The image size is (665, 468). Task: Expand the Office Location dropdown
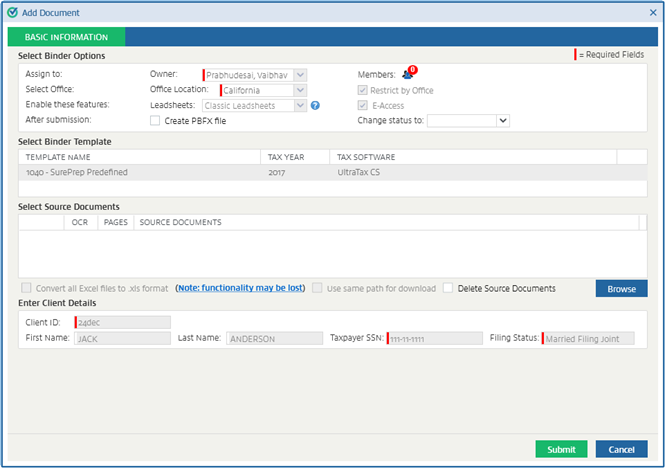[300, 90]
